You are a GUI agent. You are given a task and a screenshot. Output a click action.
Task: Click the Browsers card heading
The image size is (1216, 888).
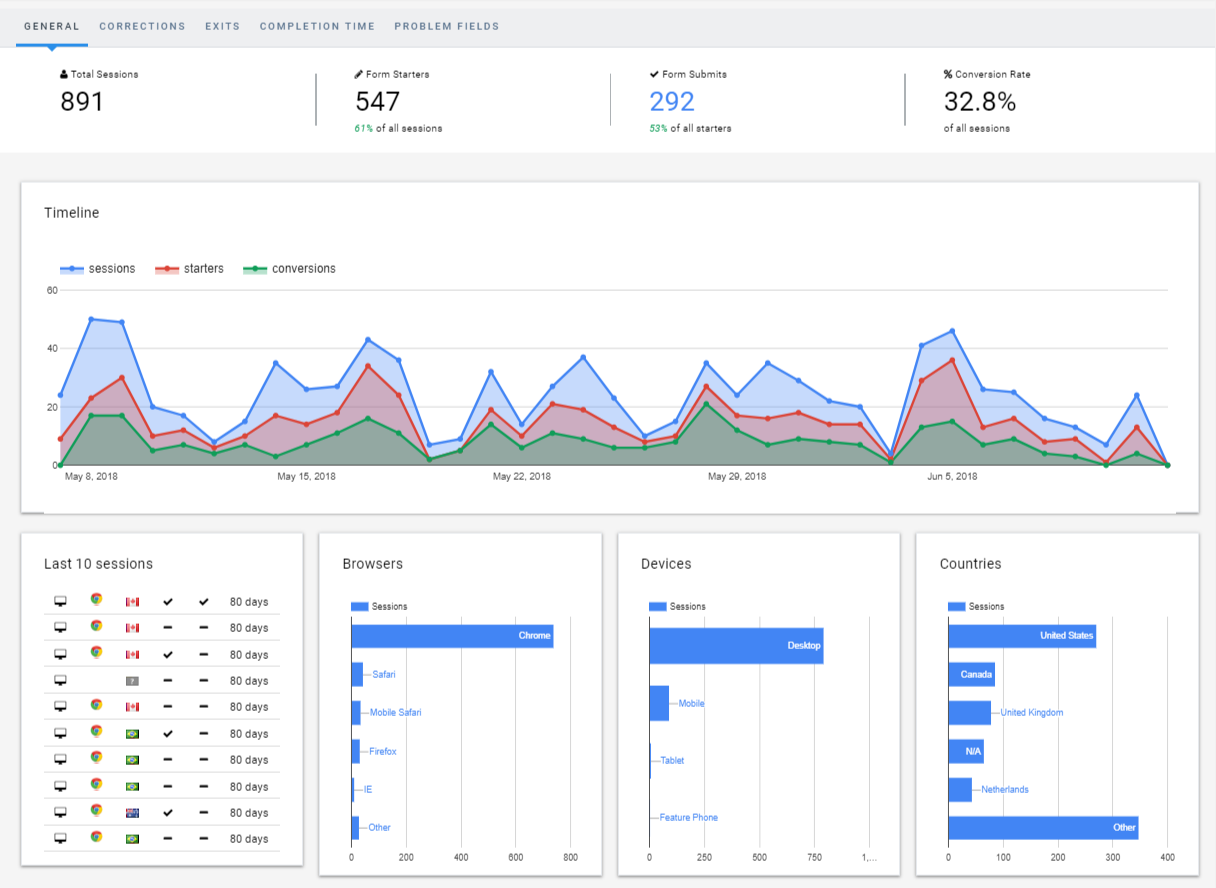(373, 564)
